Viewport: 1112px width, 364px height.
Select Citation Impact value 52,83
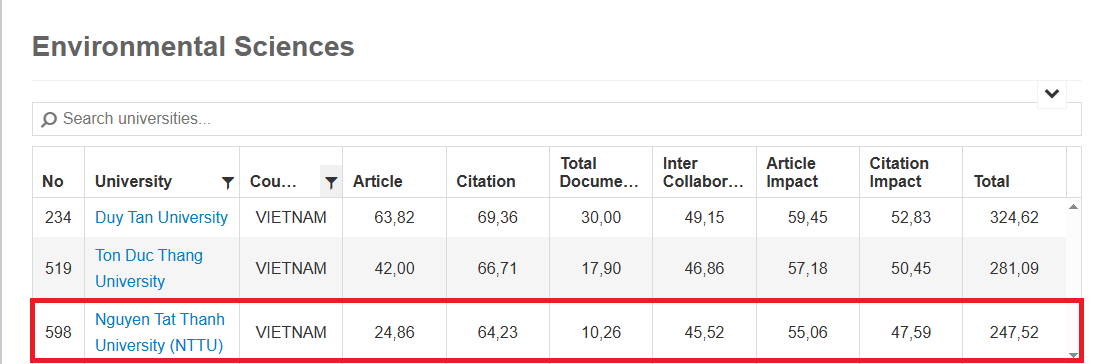[x=911, y=217]
